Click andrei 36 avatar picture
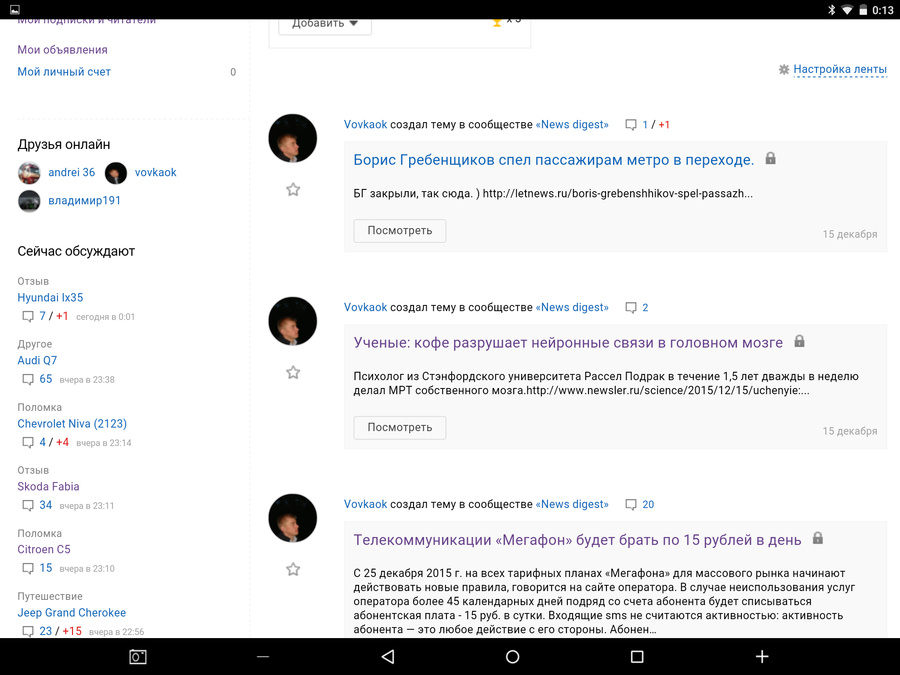900x675 pixels. [x=29, y=173]
